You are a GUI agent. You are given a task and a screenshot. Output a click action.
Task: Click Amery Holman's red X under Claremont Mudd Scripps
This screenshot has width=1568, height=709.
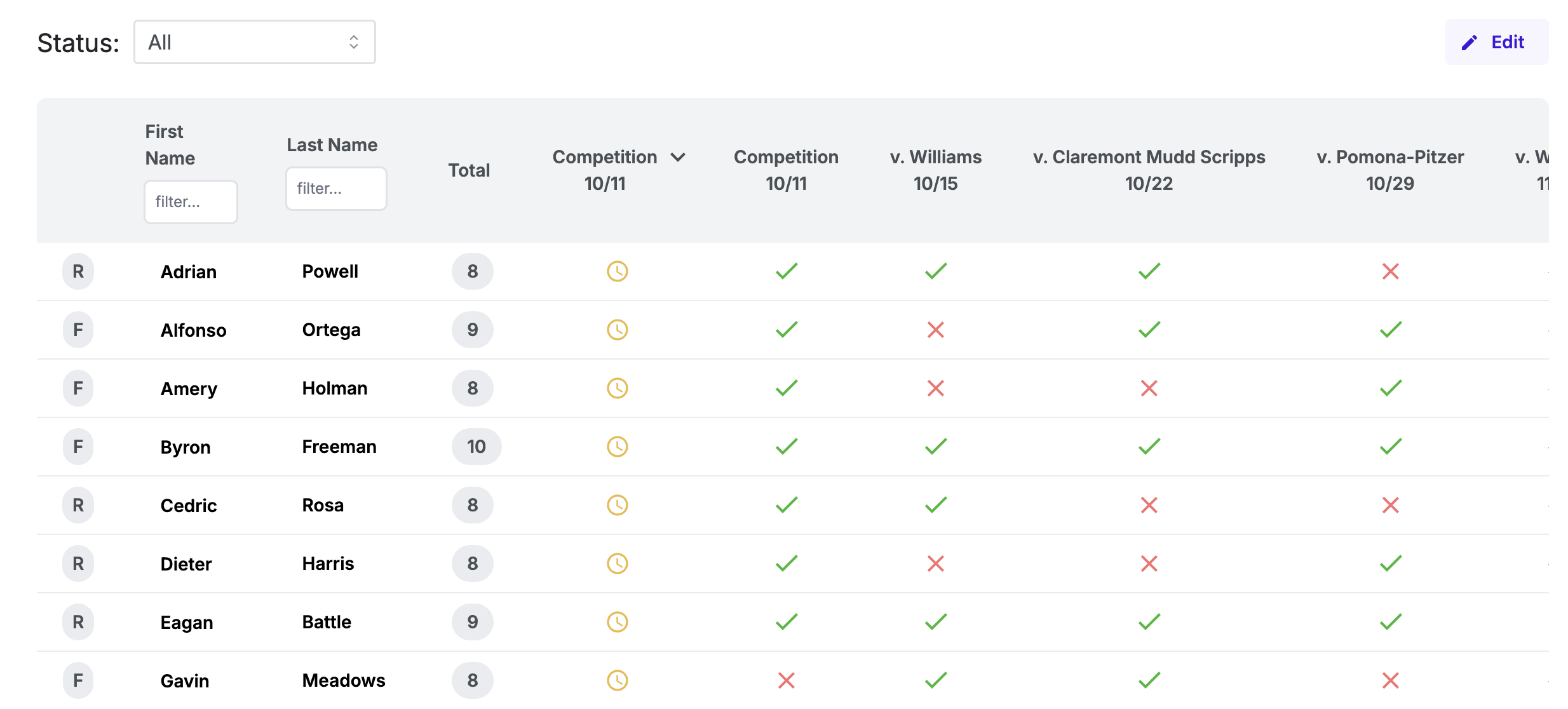(x=1149, y=388)
